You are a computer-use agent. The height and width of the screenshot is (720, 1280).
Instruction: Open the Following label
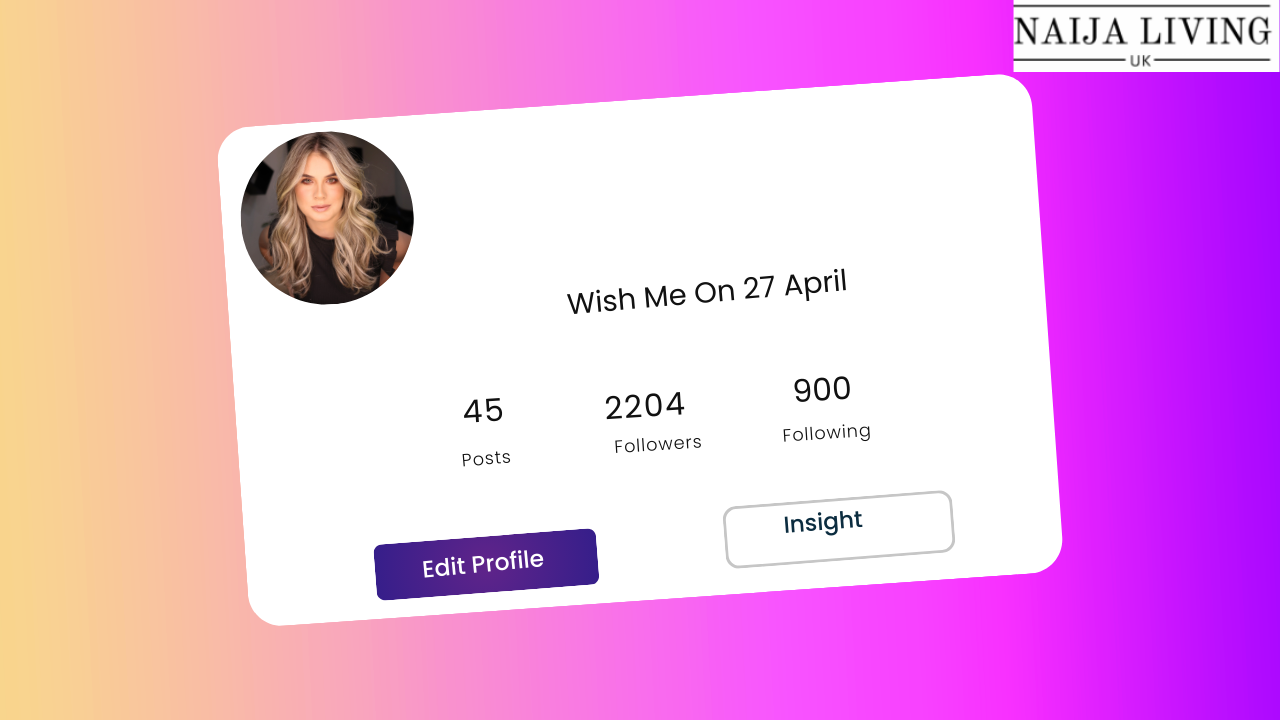click(x=827, y=433)
